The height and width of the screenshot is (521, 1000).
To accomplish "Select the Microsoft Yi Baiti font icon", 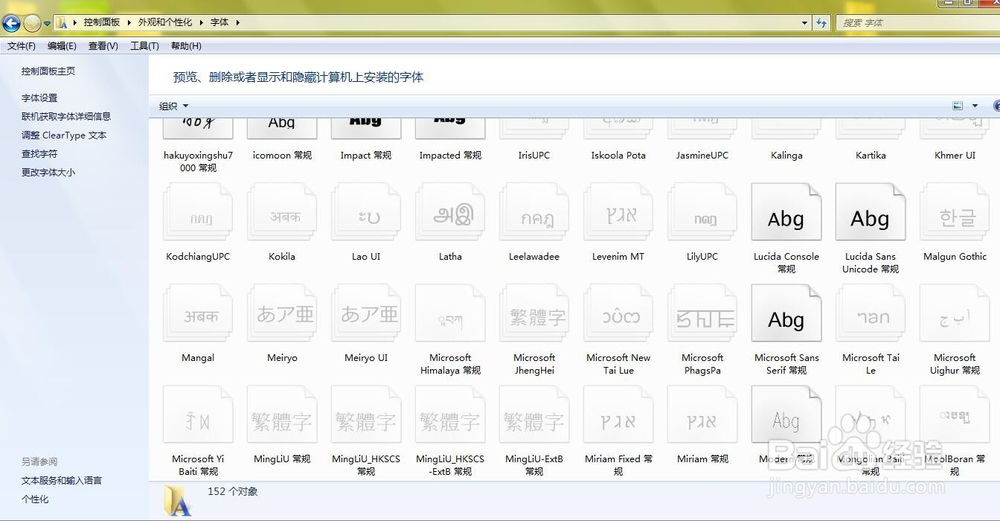I will 198,415.
